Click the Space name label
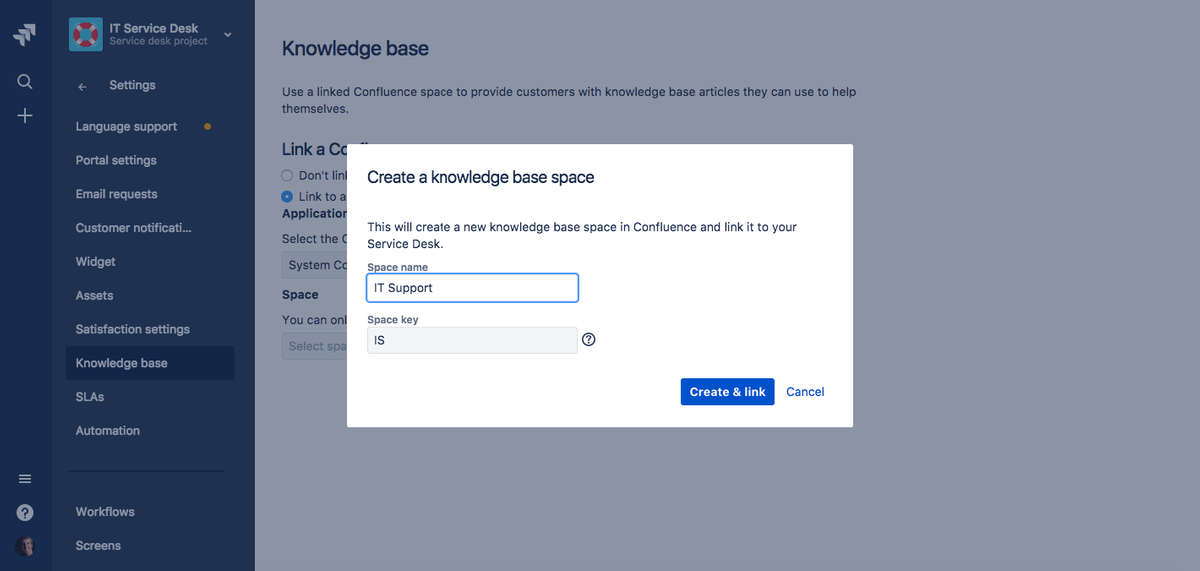The width and height of the screenshot is (1200, 571). [397, 267]
